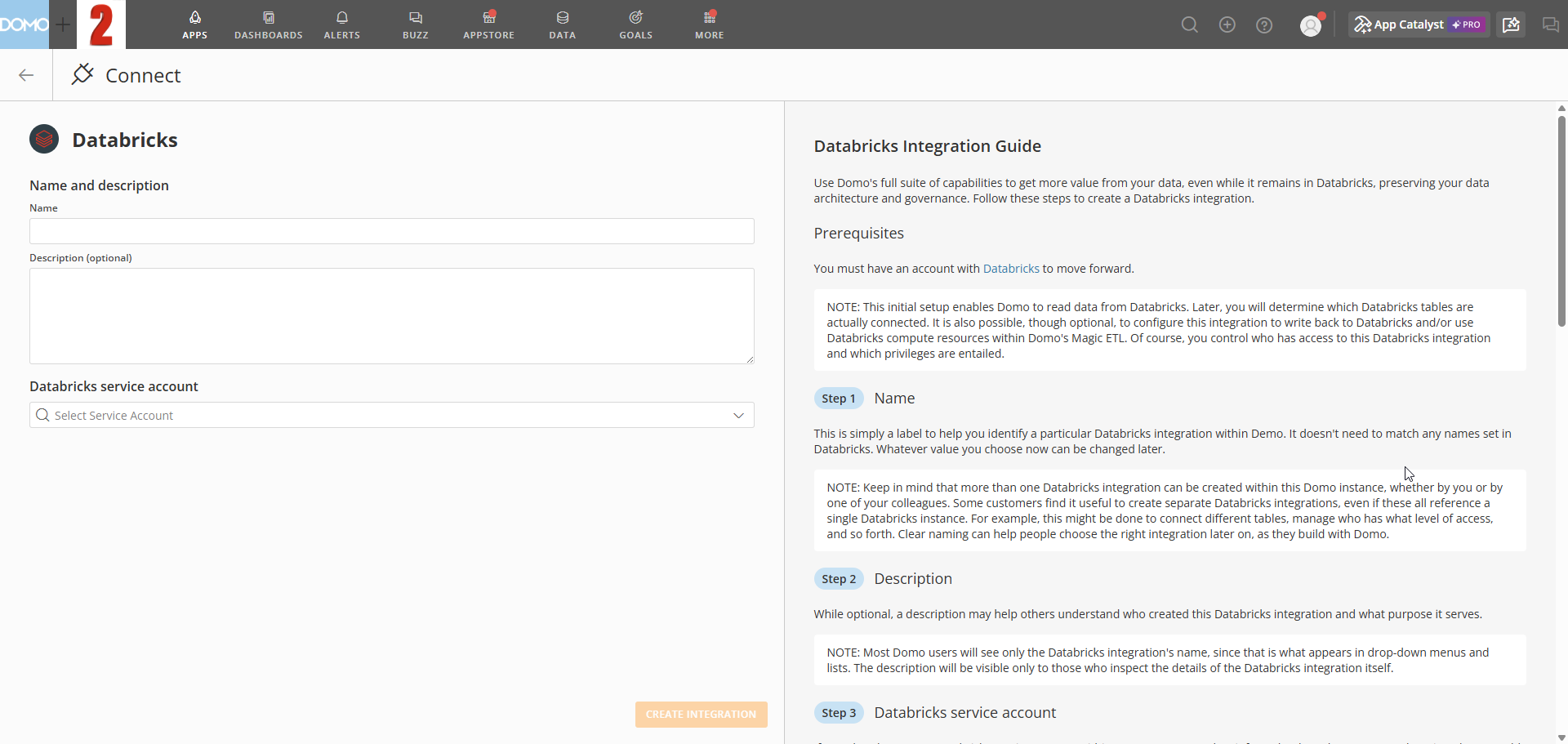Click into the Name input field
The width and height of the screenshot is (1568, 744).
pos(392,231)
